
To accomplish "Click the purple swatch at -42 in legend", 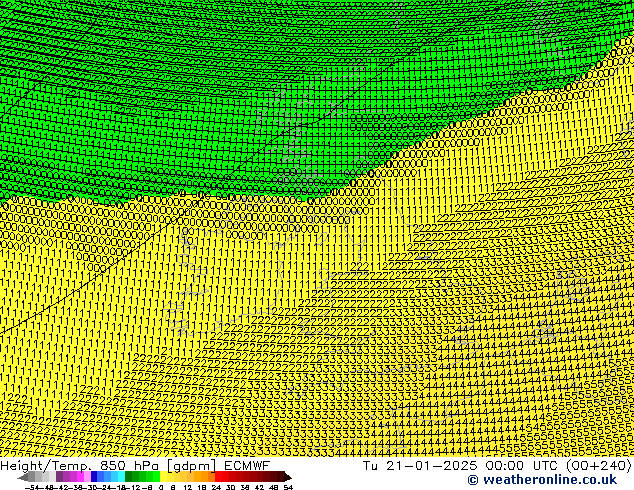I will coord(59,476).
